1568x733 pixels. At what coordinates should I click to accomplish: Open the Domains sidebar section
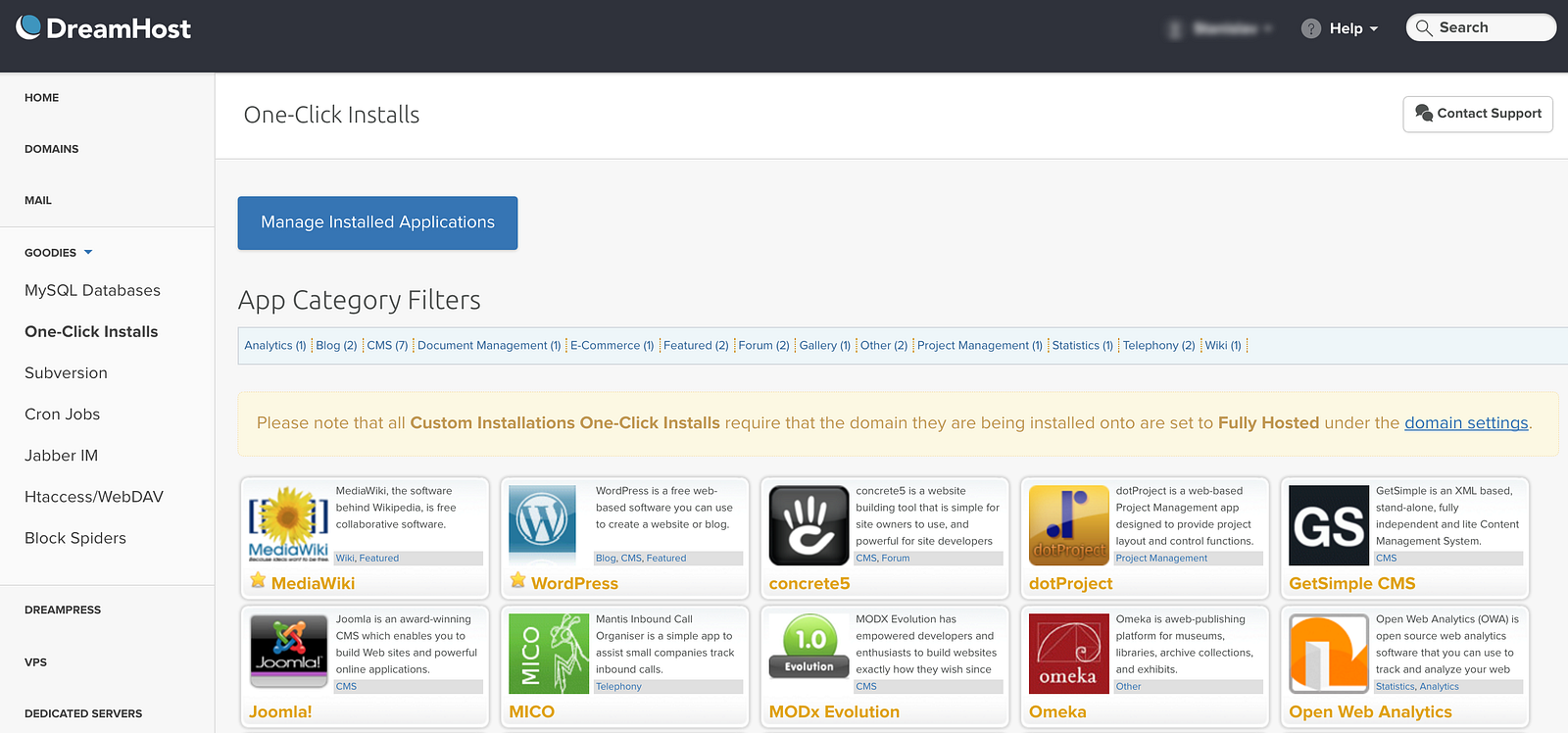[x=52, y=149]
